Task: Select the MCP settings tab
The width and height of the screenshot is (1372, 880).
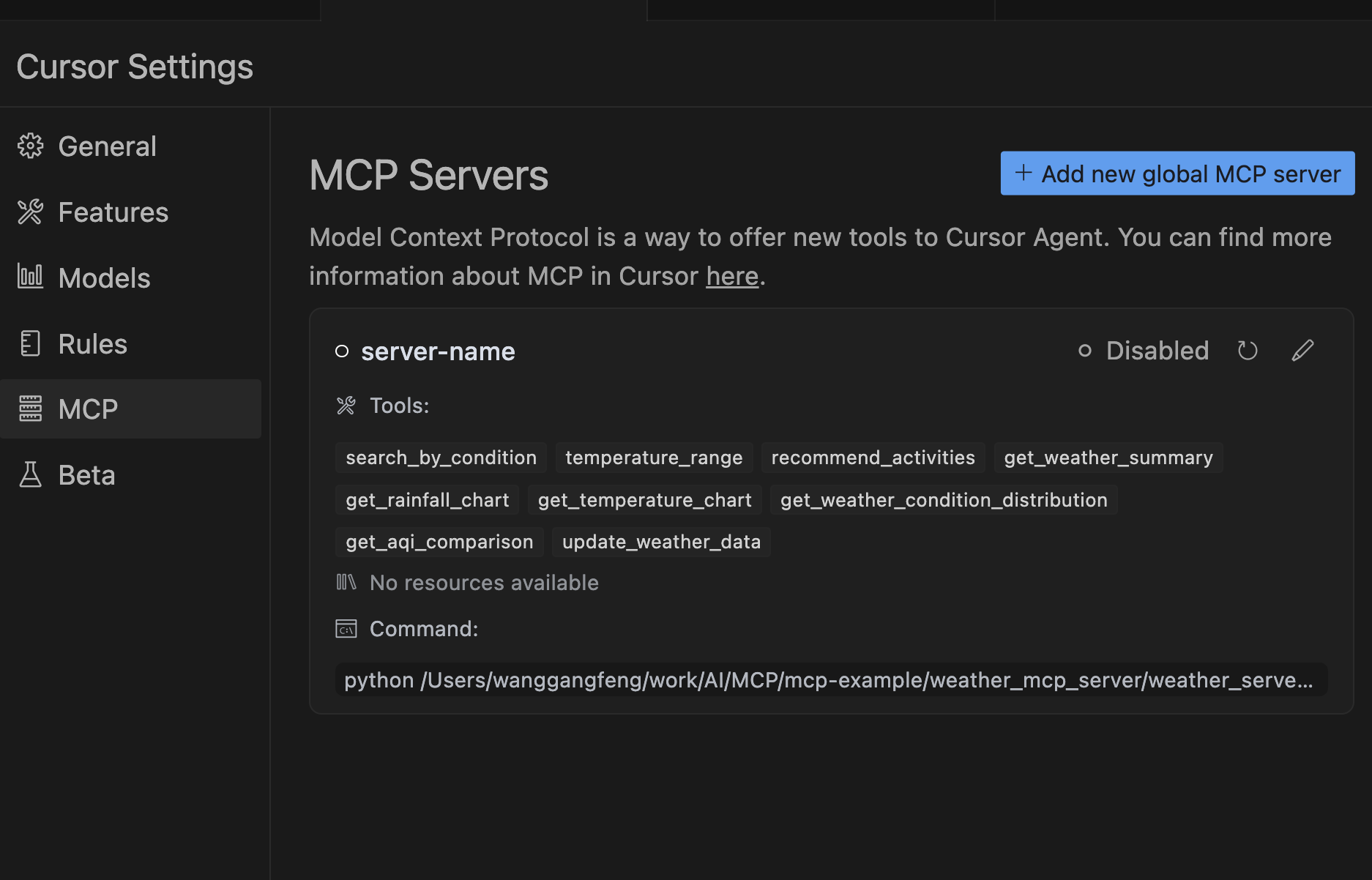Action: coord(130,409)
